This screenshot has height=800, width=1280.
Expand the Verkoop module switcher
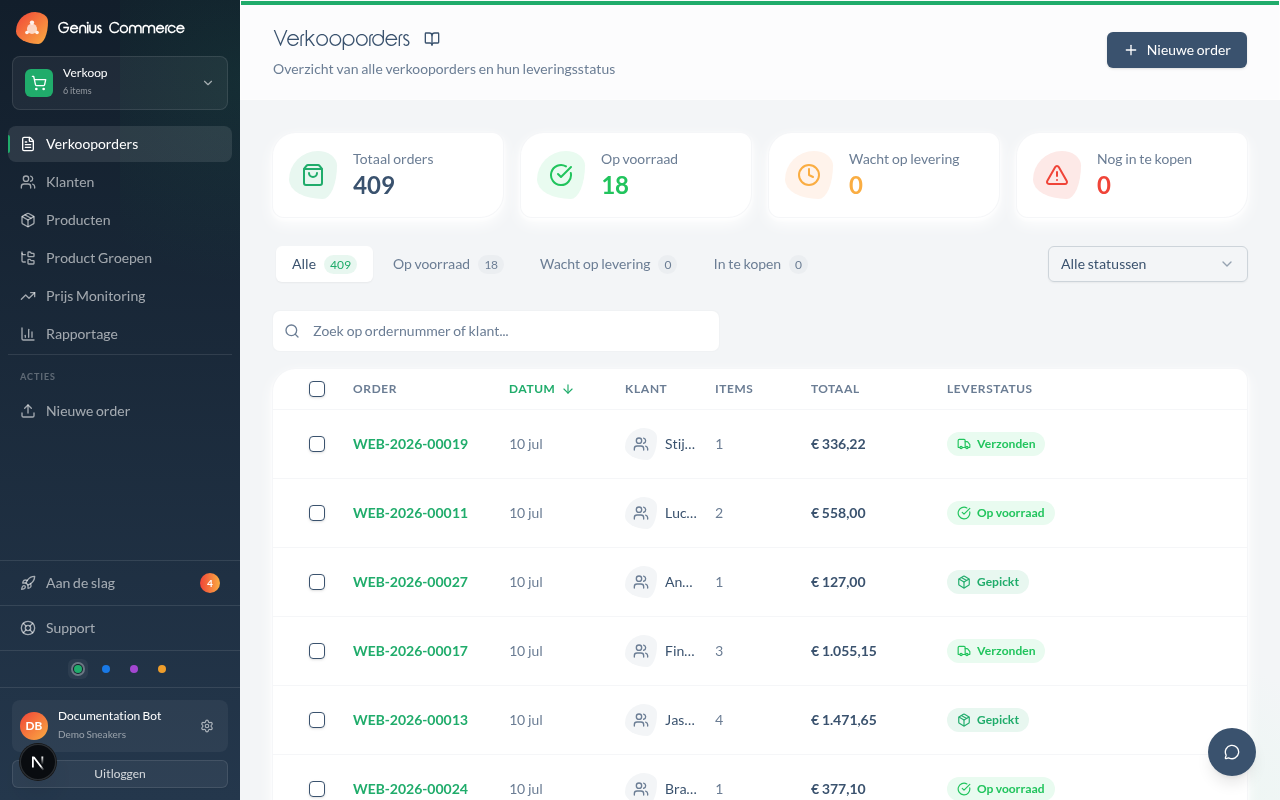120,83
